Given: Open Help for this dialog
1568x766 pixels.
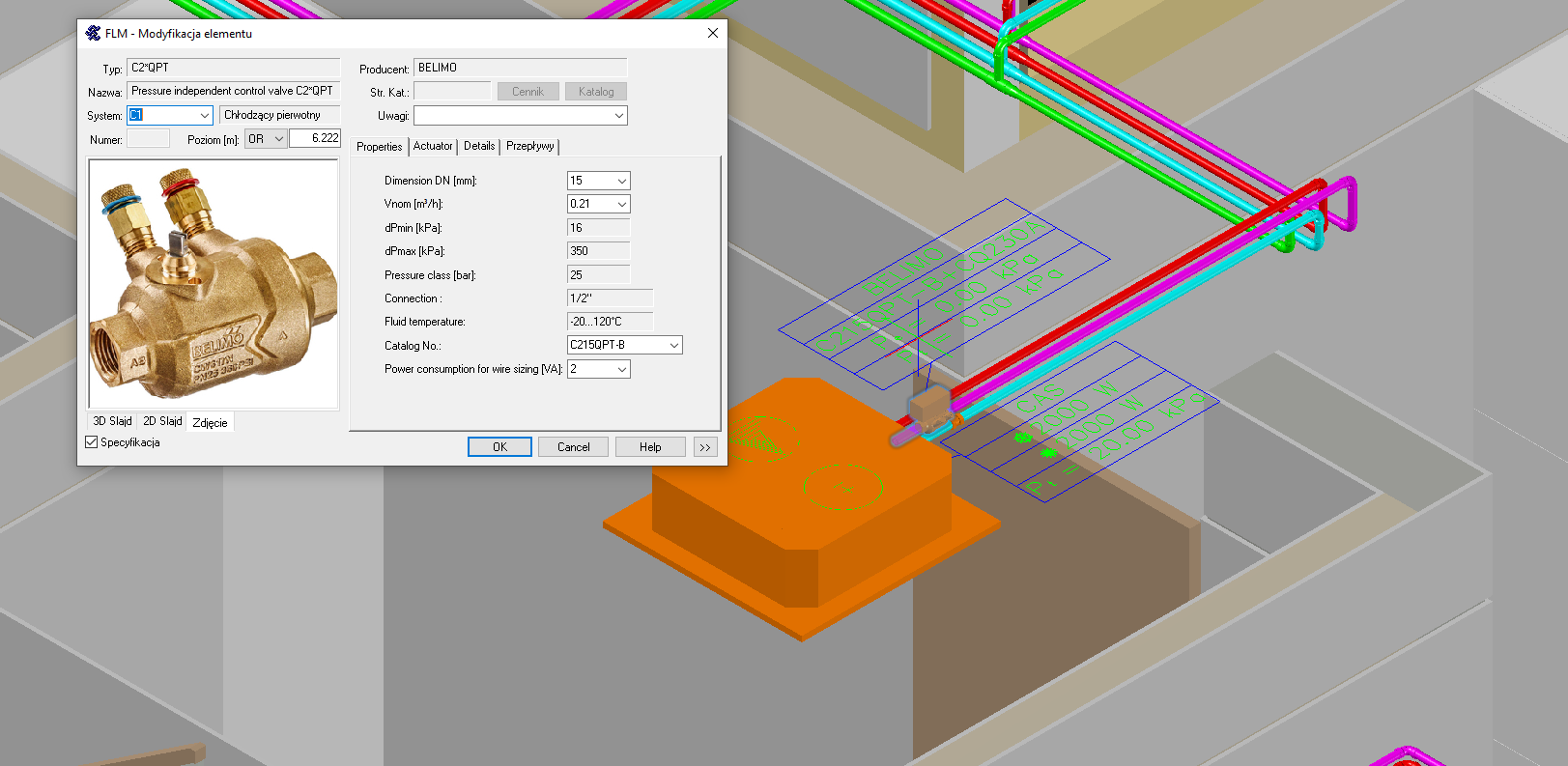Looking at the screenshot, I should pos(650,447).
